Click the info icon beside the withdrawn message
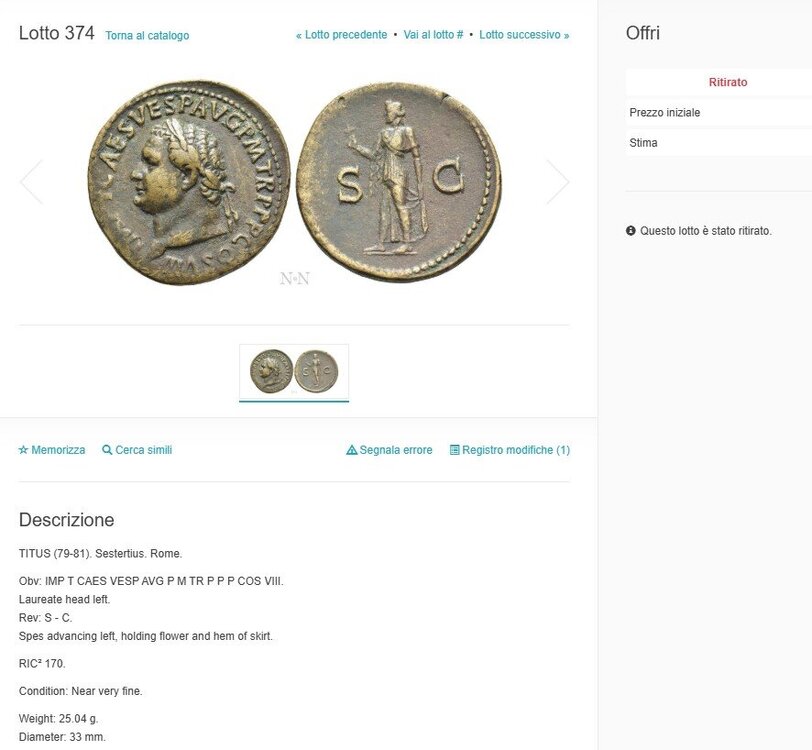 tap(631, 231)
